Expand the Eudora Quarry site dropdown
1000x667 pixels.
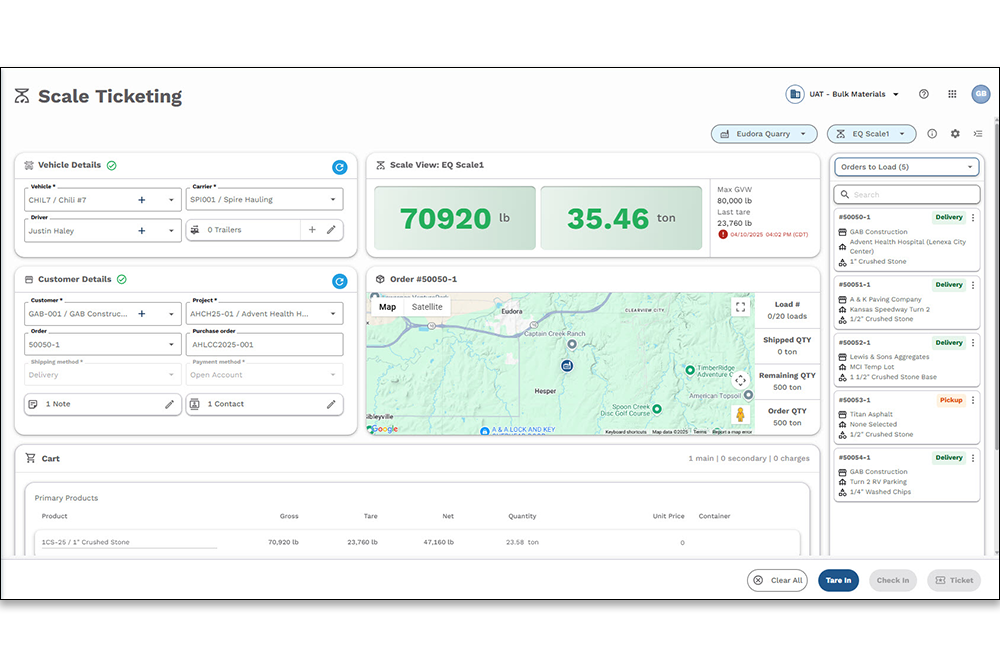pyautogui.click(x=764, y=134)
